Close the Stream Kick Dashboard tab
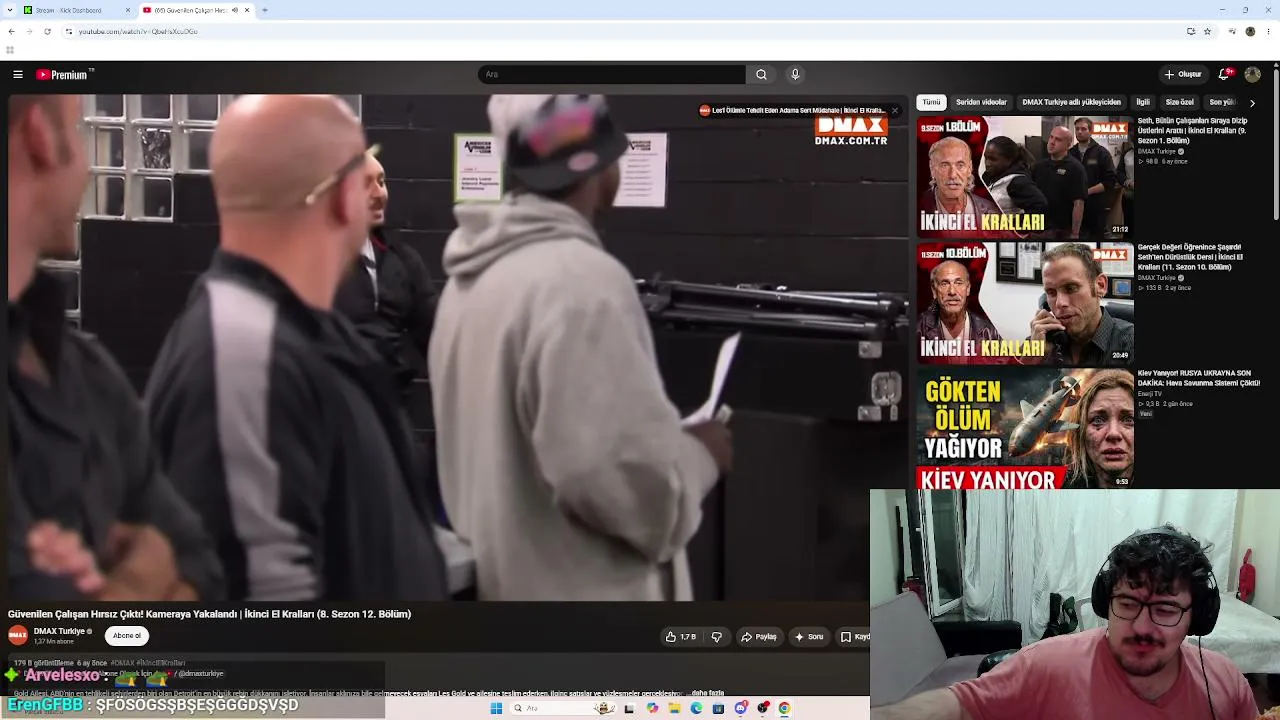The width and height of the screenshot is (1280, 720). click(x=128, y=10)
